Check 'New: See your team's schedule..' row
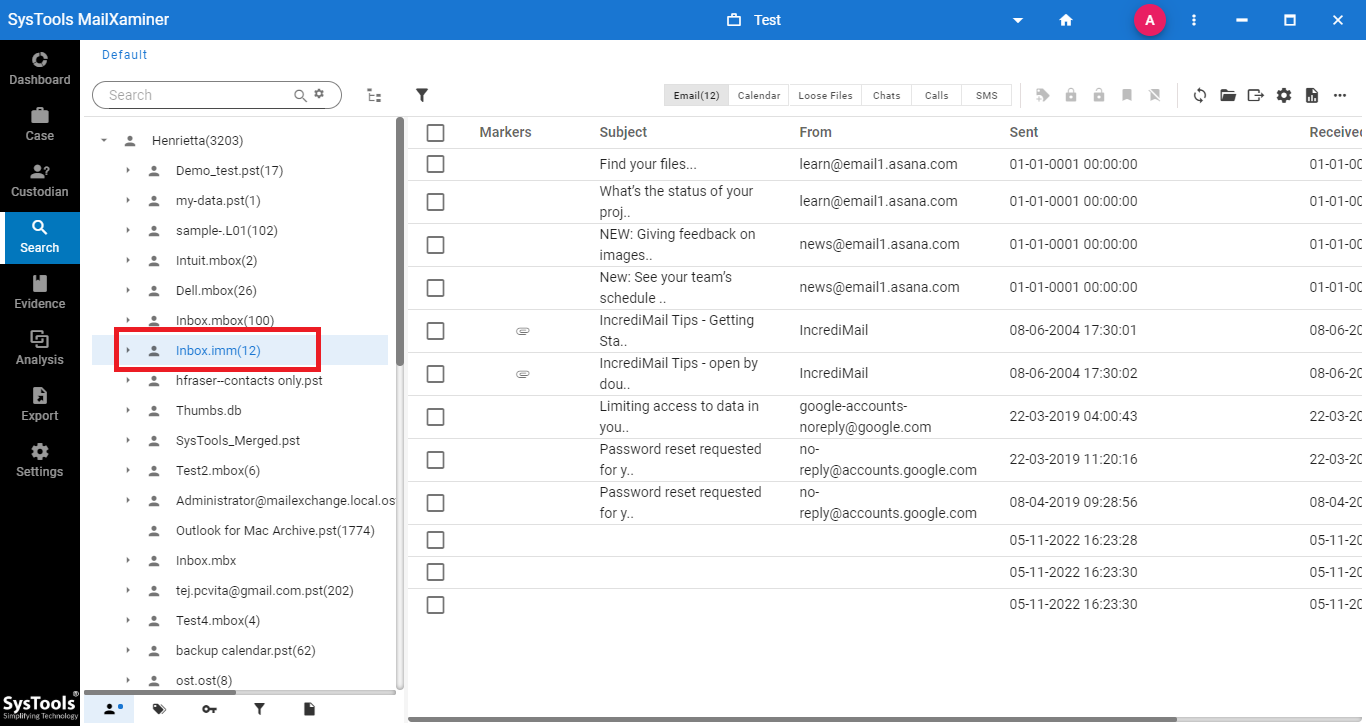This screenshot has width=1366, height=726. (435, 287)
